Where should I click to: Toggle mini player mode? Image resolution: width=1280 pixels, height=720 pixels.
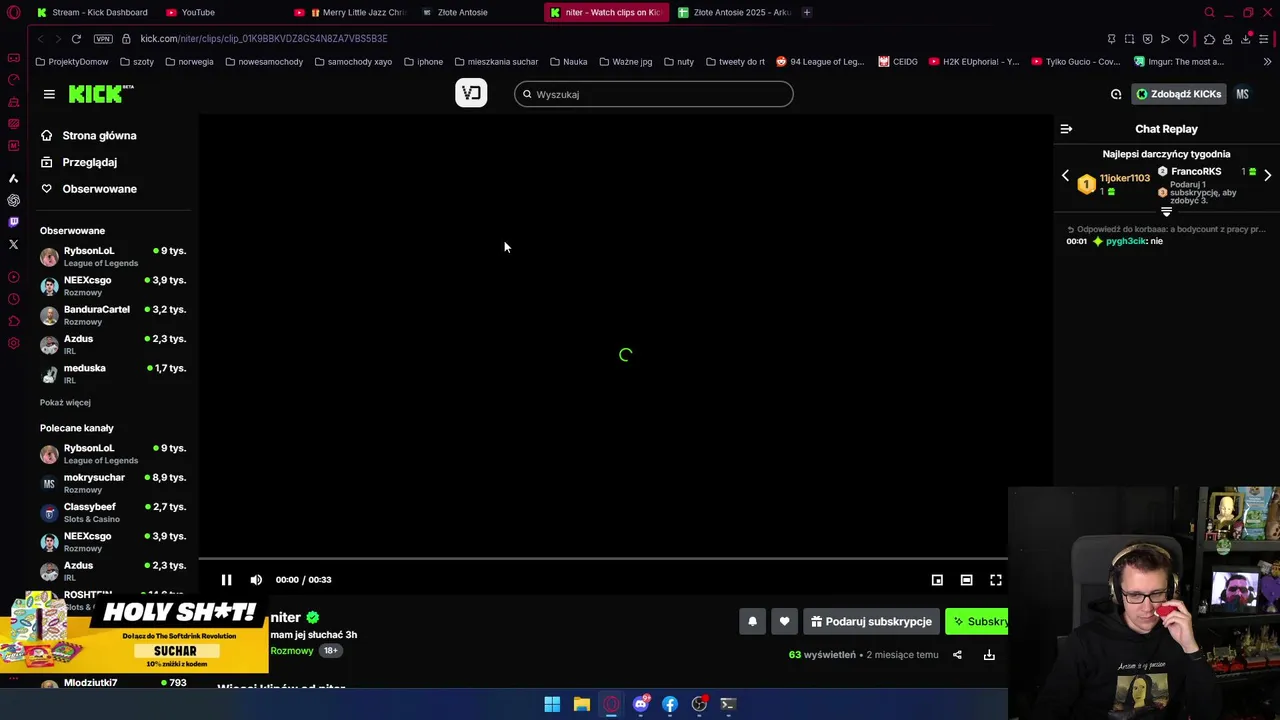(x=937, y=580)
